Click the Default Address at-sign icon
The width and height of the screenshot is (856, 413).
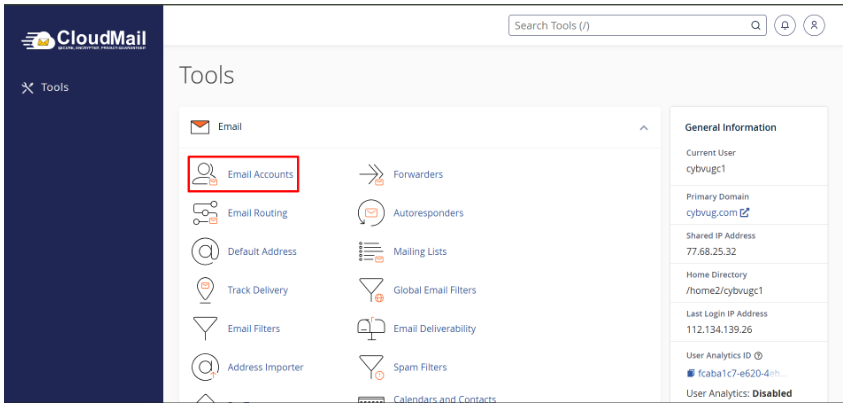coord(205,251)
